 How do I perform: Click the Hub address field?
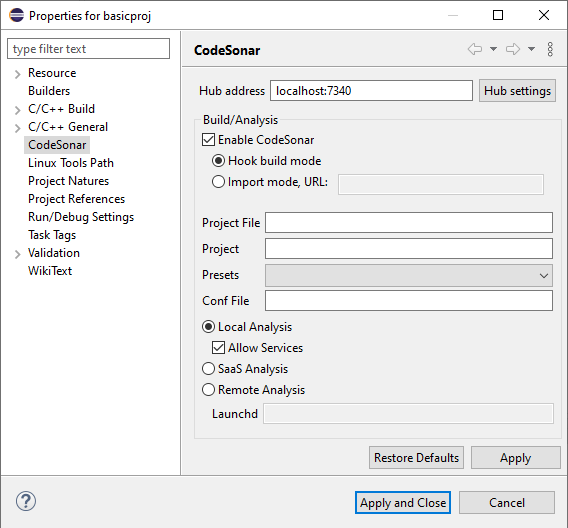371,91
